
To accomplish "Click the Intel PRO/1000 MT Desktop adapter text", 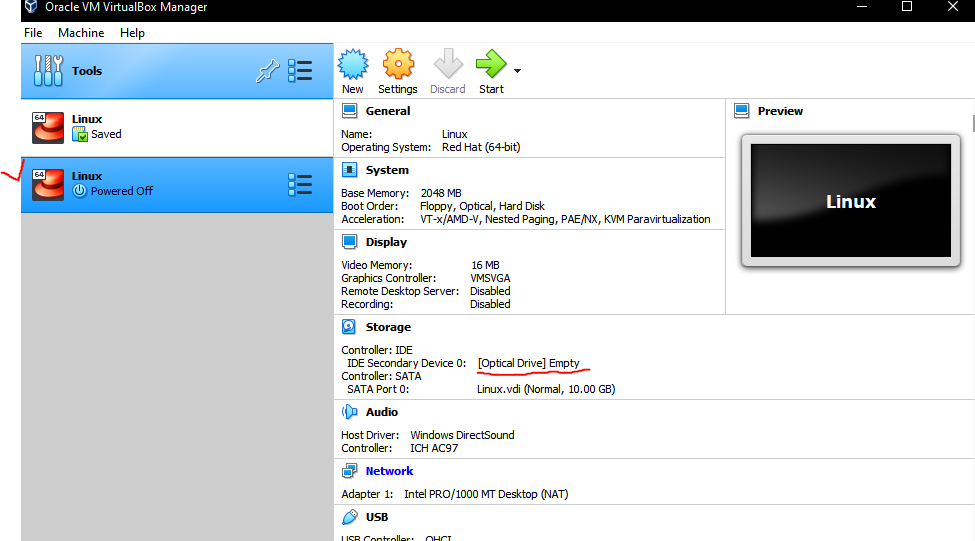I will tap(486, 494).
